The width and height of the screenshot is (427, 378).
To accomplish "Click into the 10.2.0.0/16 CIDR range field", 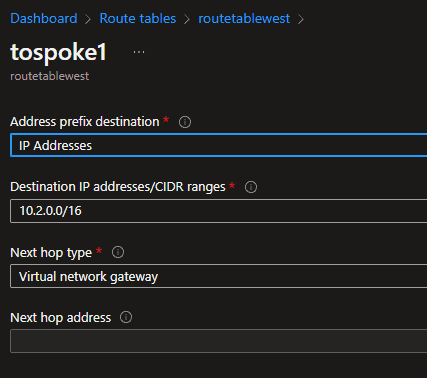I will click(x=219, y=211).
